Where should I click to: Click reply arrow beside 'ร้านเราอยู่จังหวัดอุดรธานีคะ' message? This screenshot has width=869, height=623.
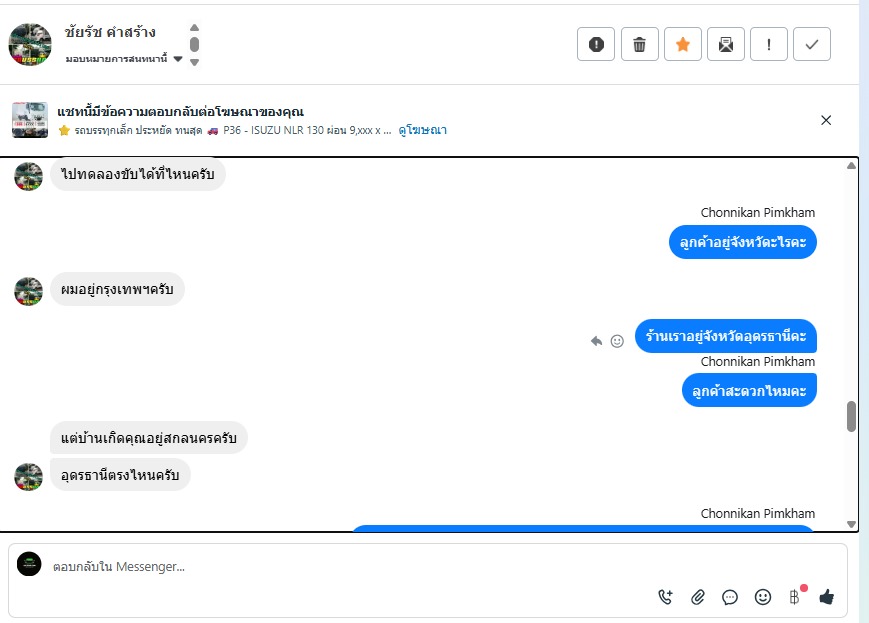(x=597, y=341)
